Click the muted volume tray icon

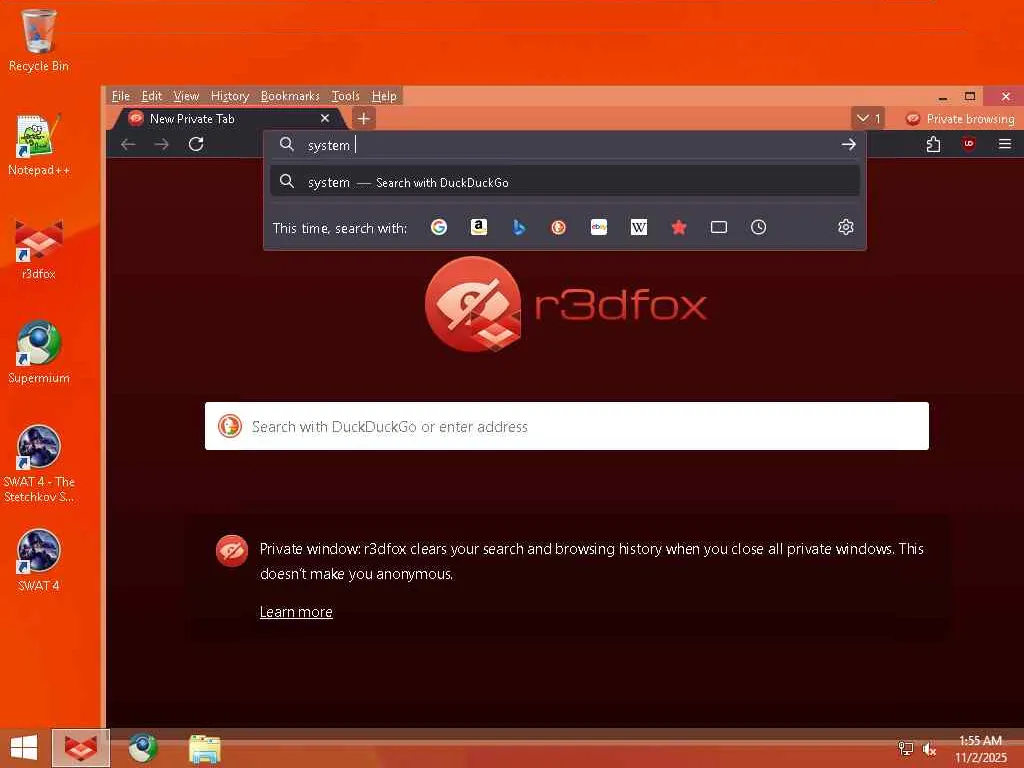tap(929, 748)
